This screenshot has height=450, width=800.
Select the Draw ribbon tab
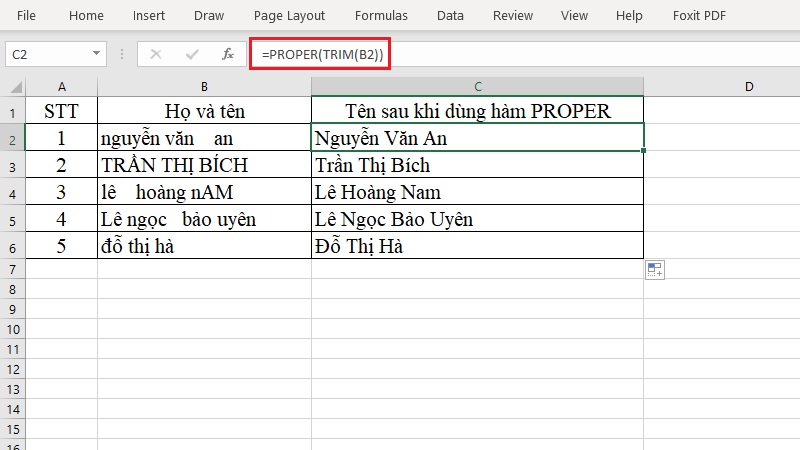(x=209, y=16)
